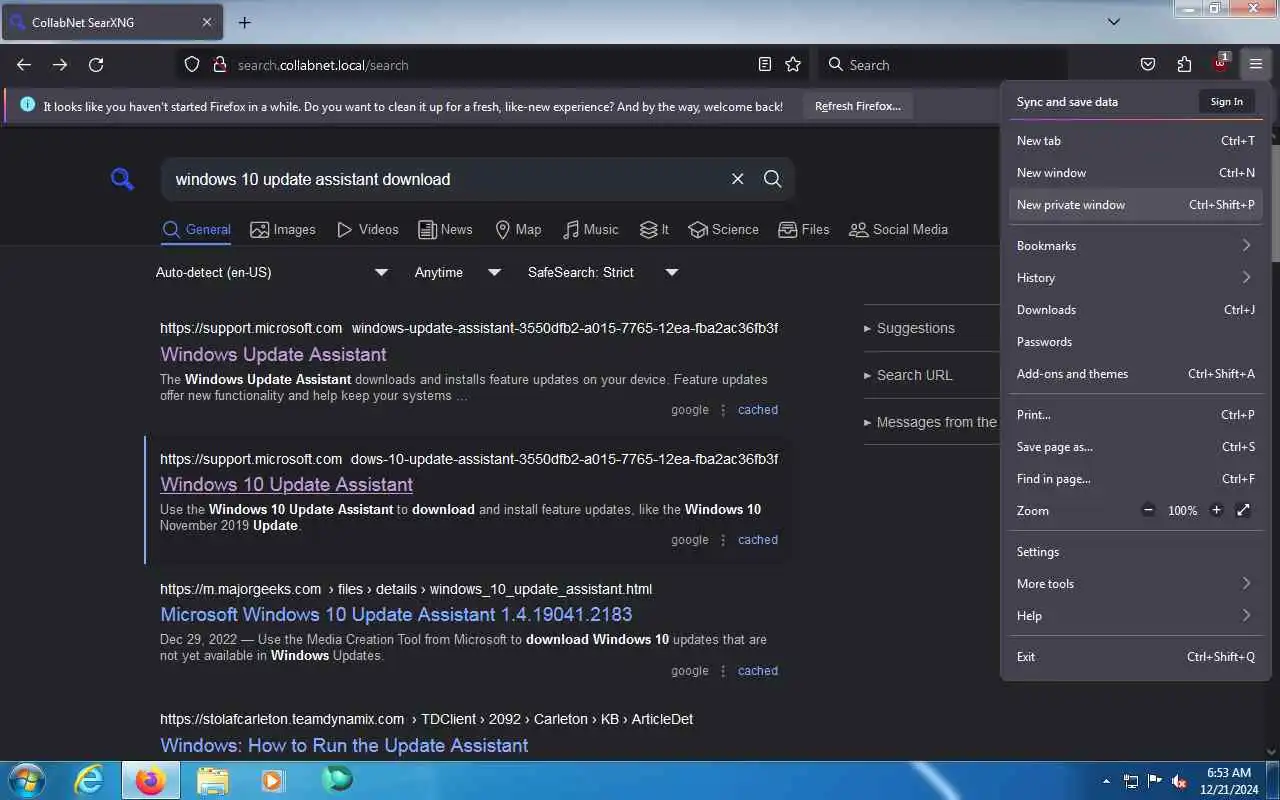
Task: Open language dropdown Auto-detect (en-US)
Action: tap(272, 272)
